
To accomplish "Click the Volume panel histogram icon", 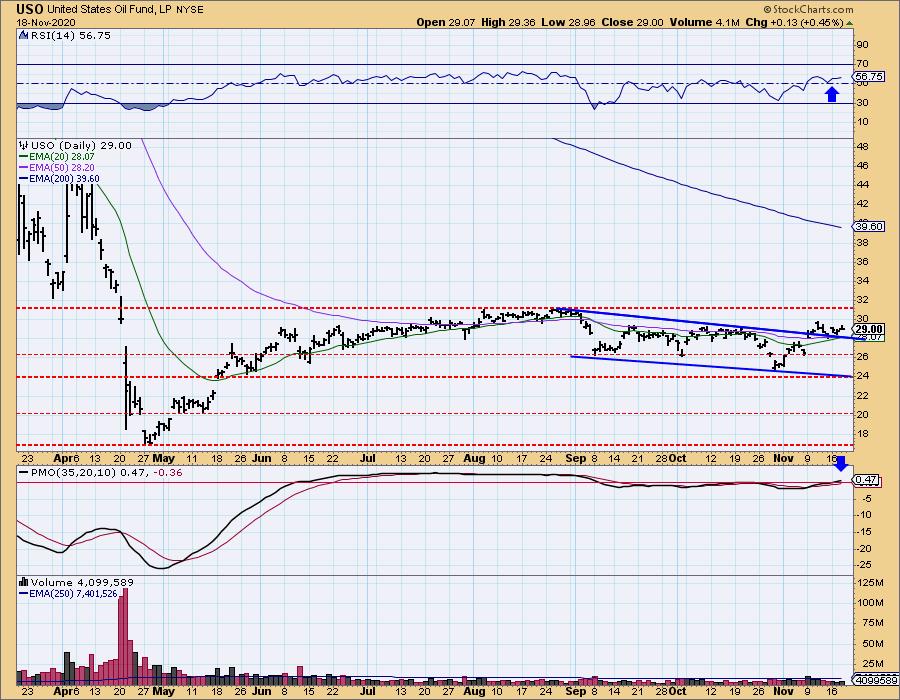I will pyautogui.click(x=24, y=582).
